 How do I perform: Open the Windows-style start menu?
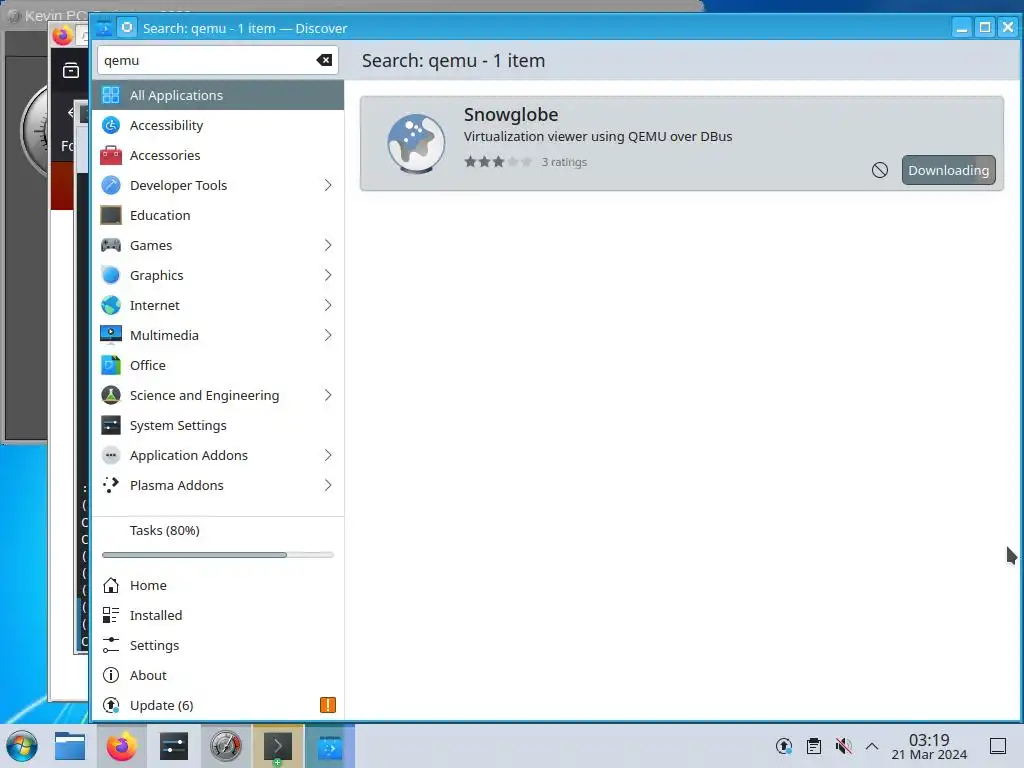click(x=22, y=746)
